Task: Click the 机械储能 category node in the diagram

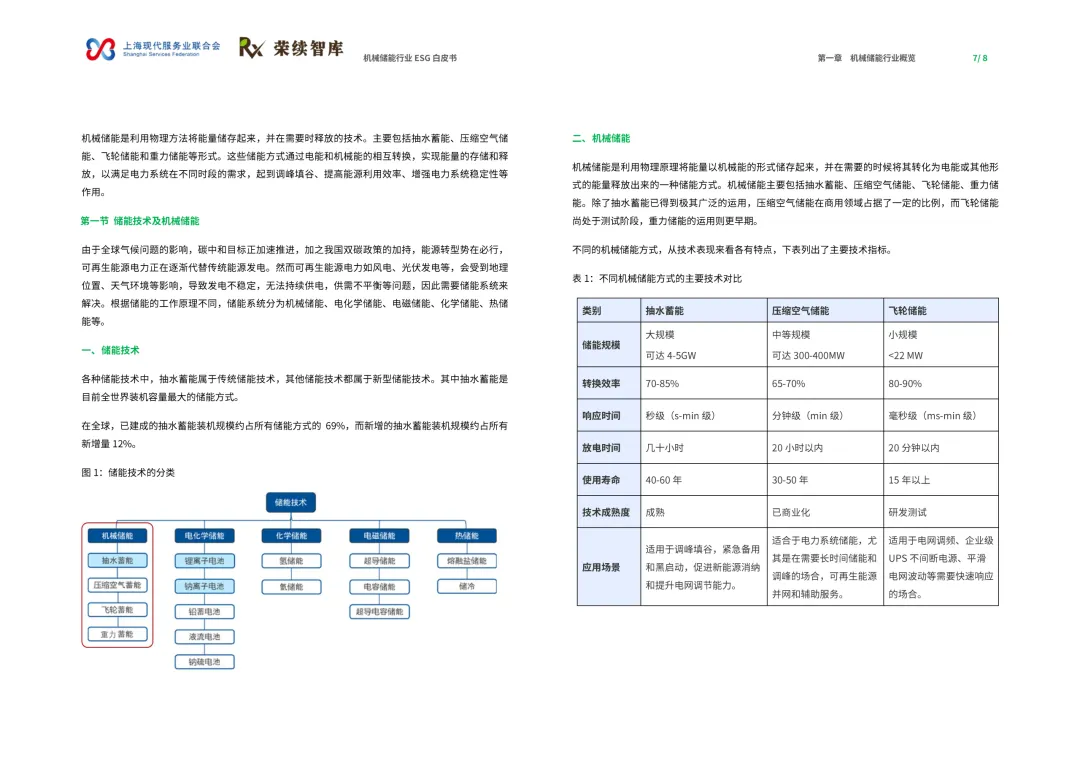Action: coord(117,535)
